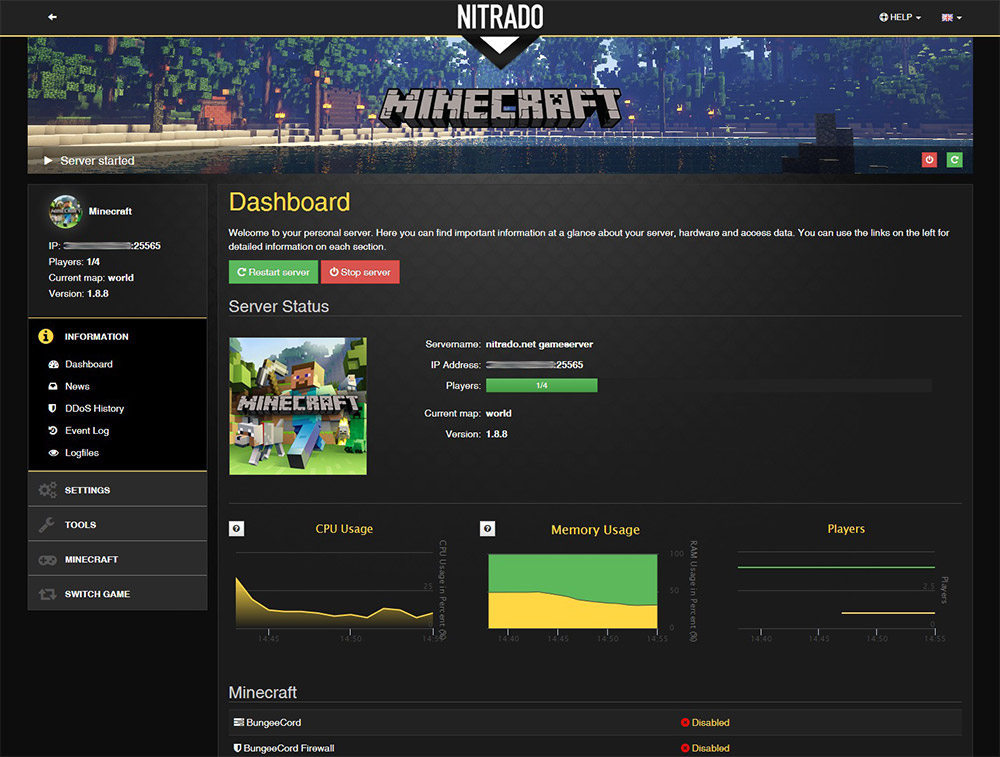1000x757 pixels.
Task: Click the help icon beside CPU Usage
Action: [237, 529]
